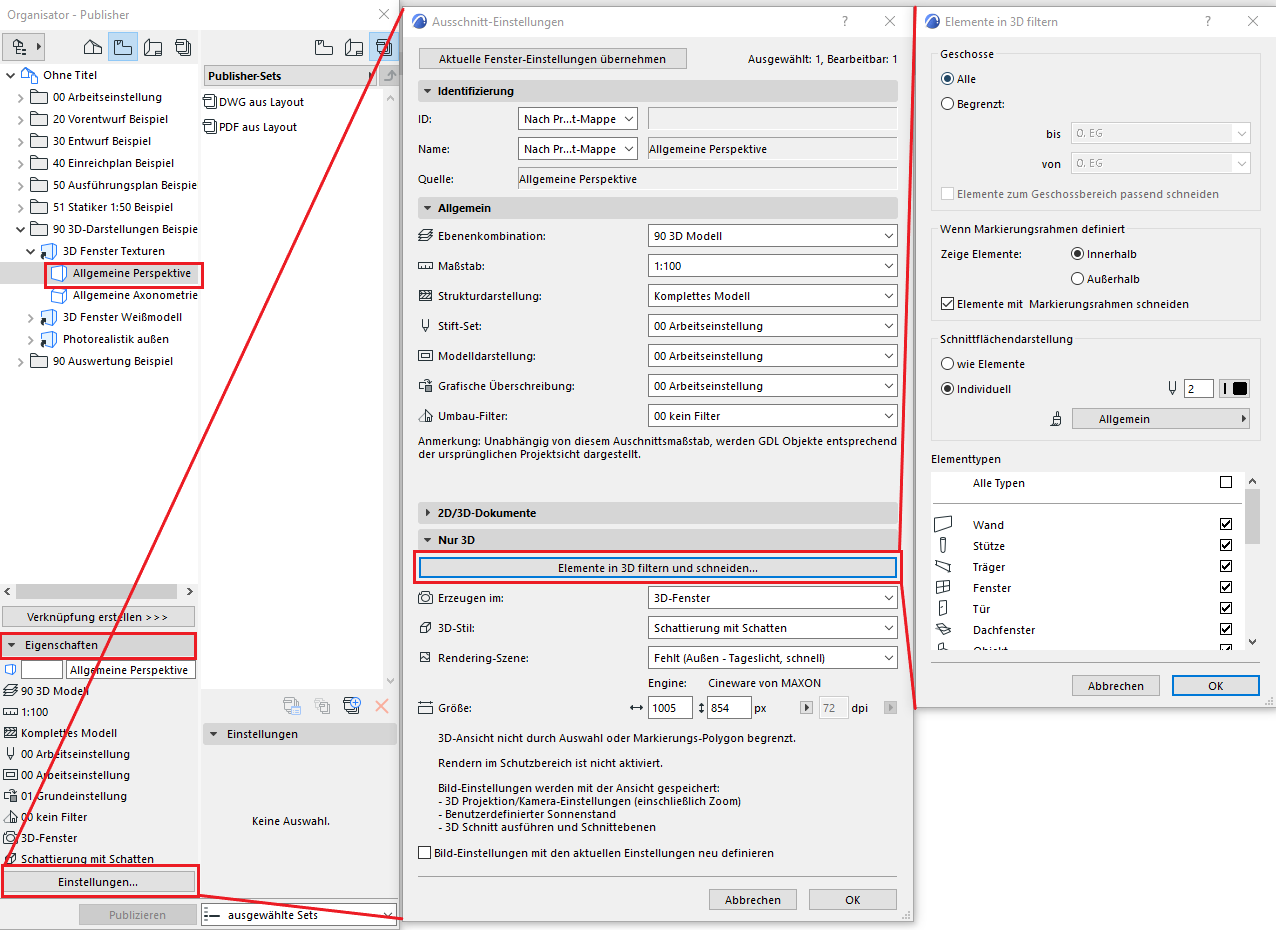Open the project chooser icon at top left
1276x930 pixels.
pos(22,46)
